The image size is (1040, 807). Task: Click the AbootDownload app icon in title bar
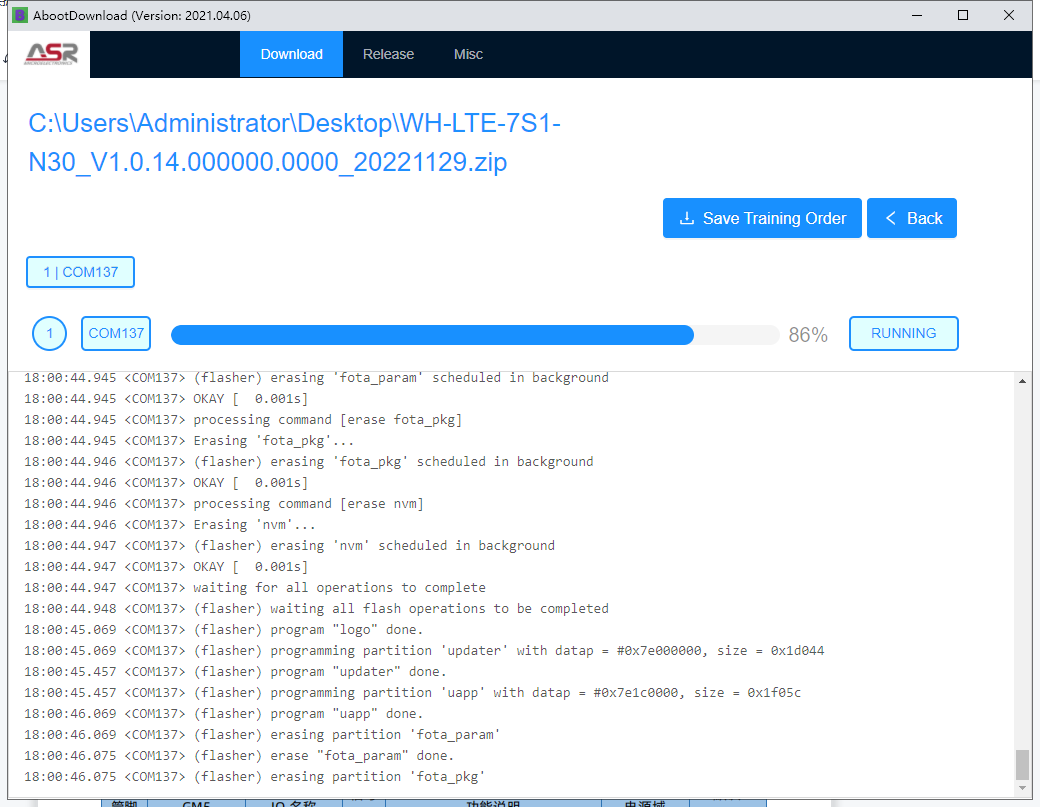[19, 15]
